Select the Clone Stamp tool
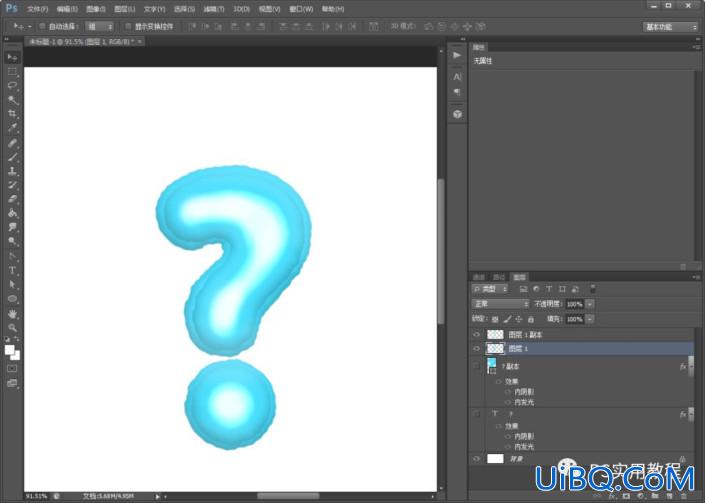The image size is (705, 503). click(12, 171)
